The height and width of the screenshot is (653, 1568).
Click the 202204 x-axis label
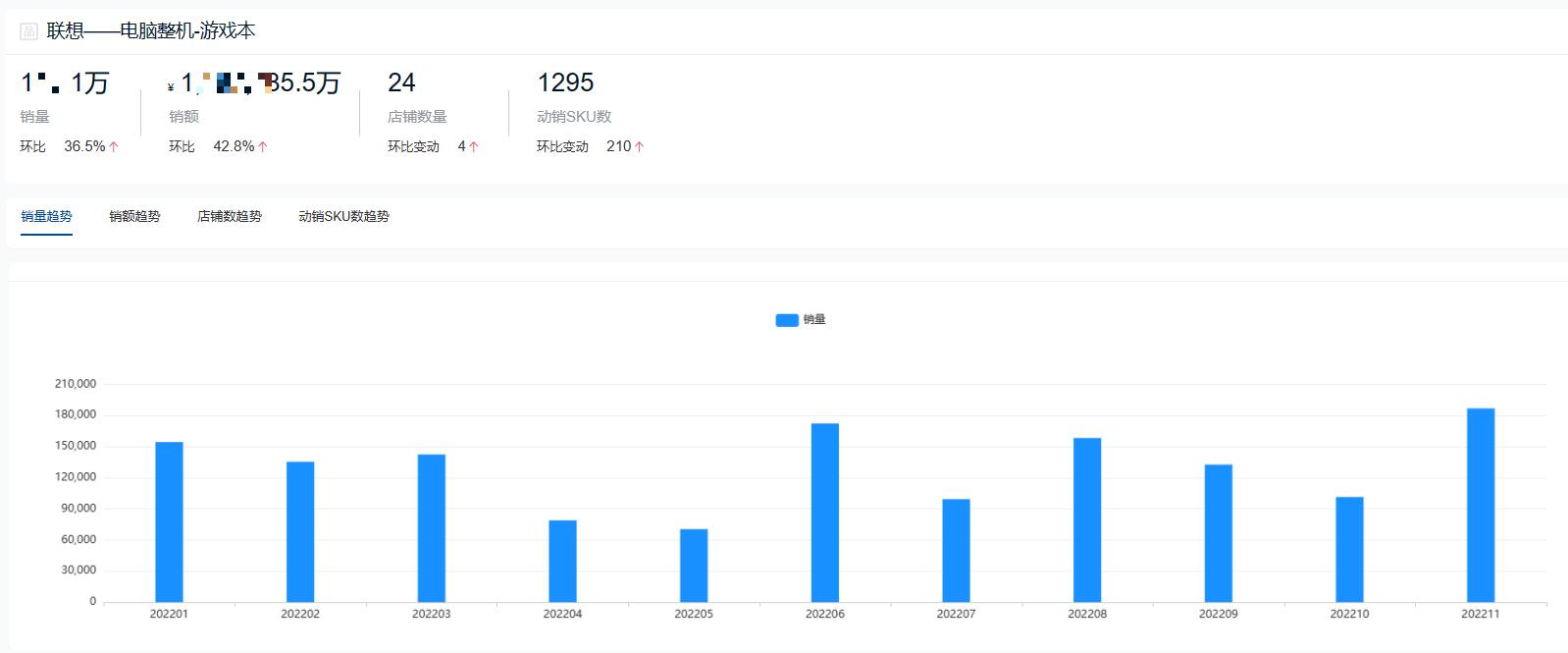pos(562,614)
